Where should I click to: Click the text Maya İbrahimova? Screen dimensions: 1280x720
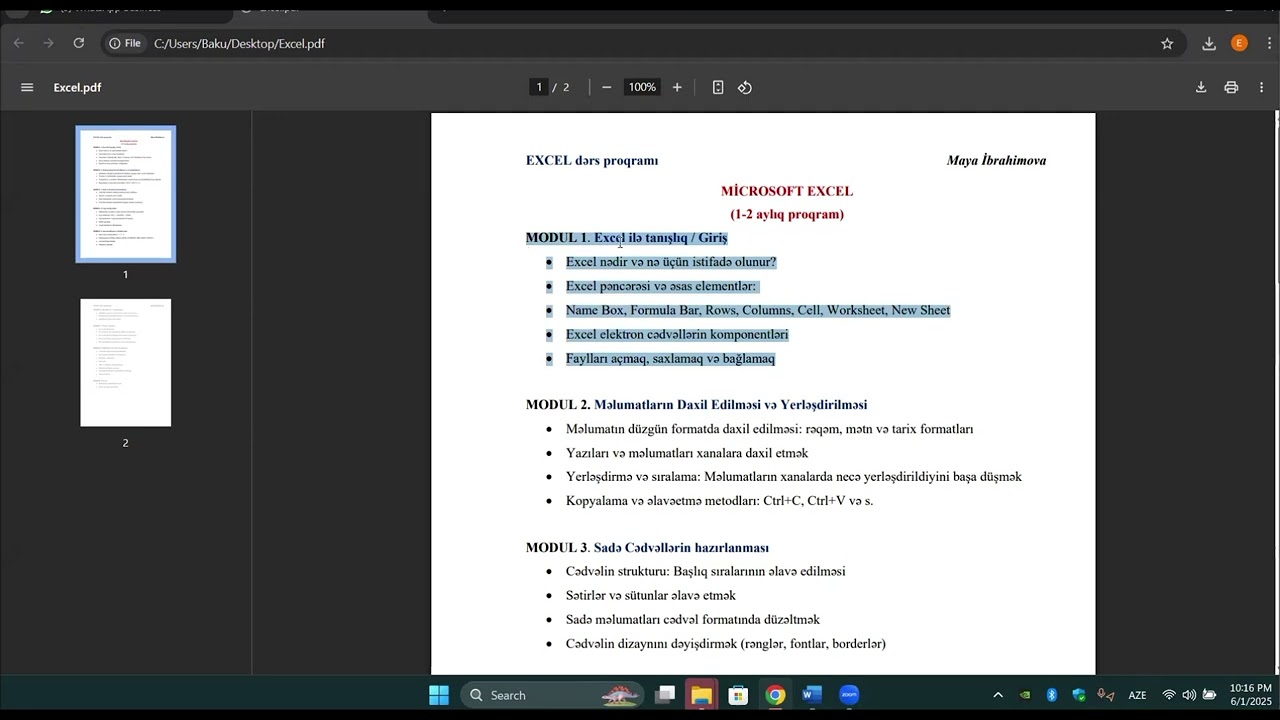[996, 160]
